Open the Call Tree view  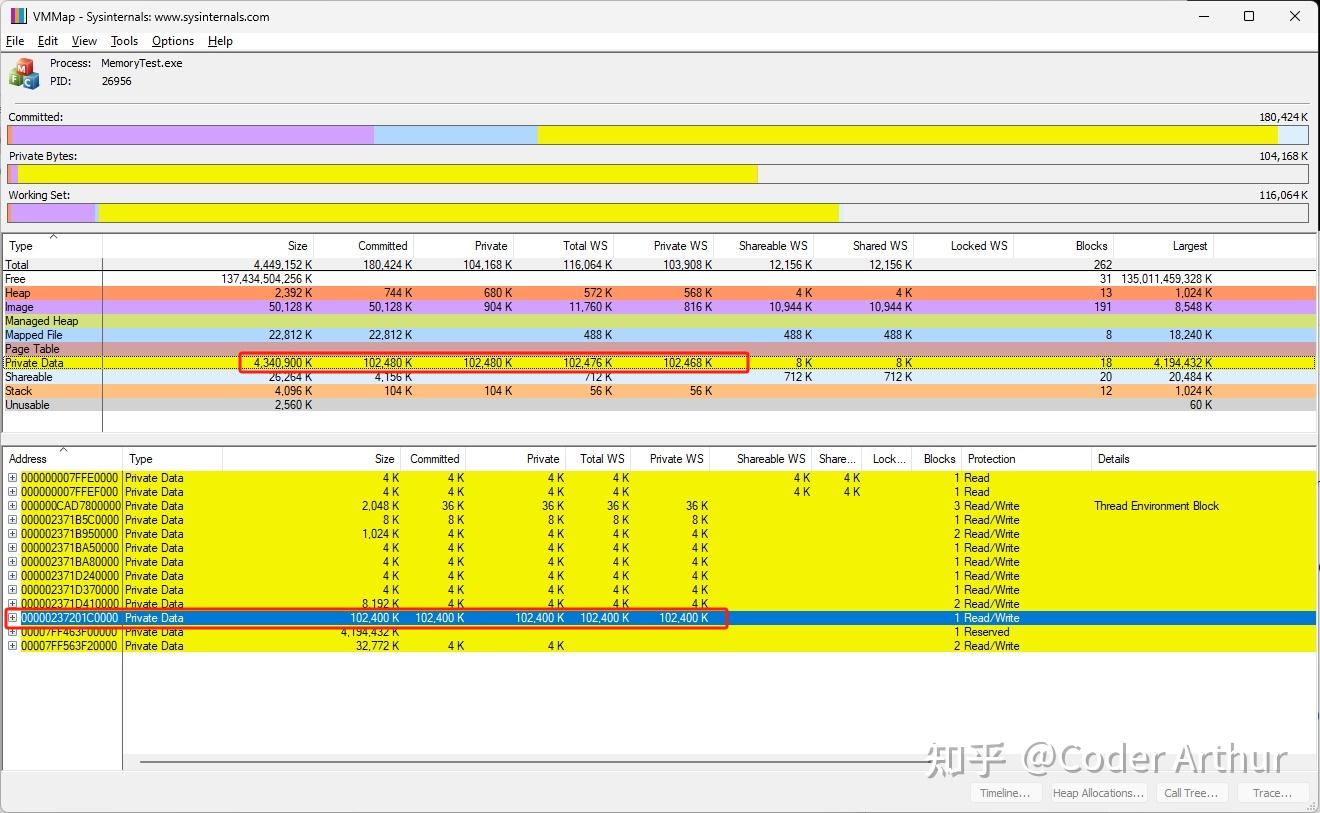coord(1191,792)
